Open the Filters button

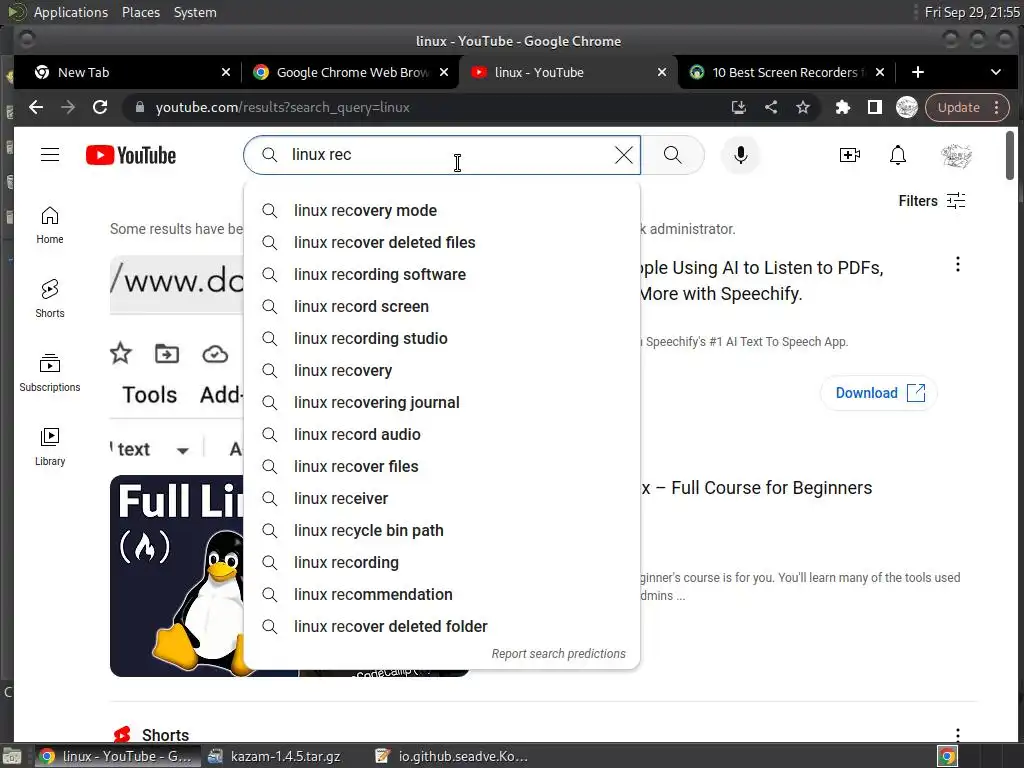click(932, 200)
